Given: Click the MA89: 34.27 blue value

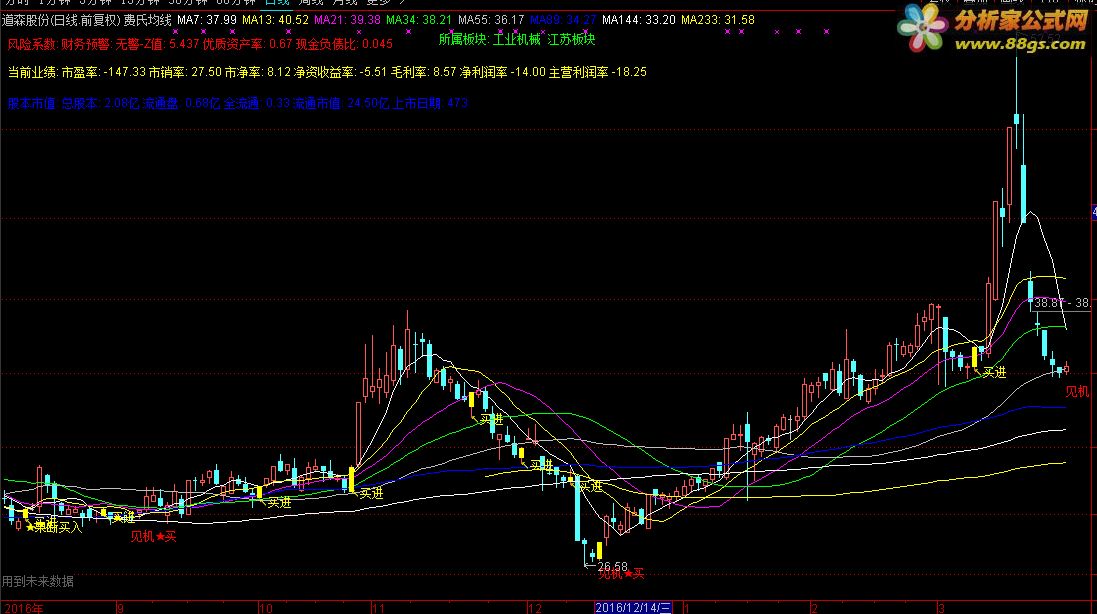Looking at the screenshot, I should click(562, 20).
